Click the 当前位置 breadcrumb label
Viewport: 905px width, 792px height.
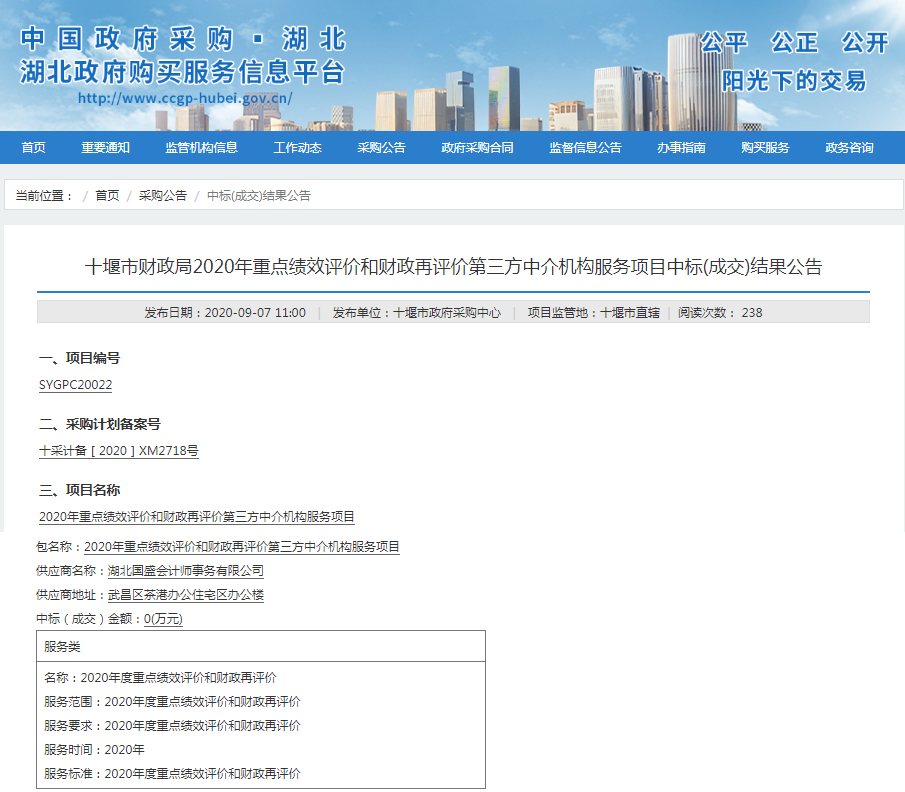tap(44, 196)
